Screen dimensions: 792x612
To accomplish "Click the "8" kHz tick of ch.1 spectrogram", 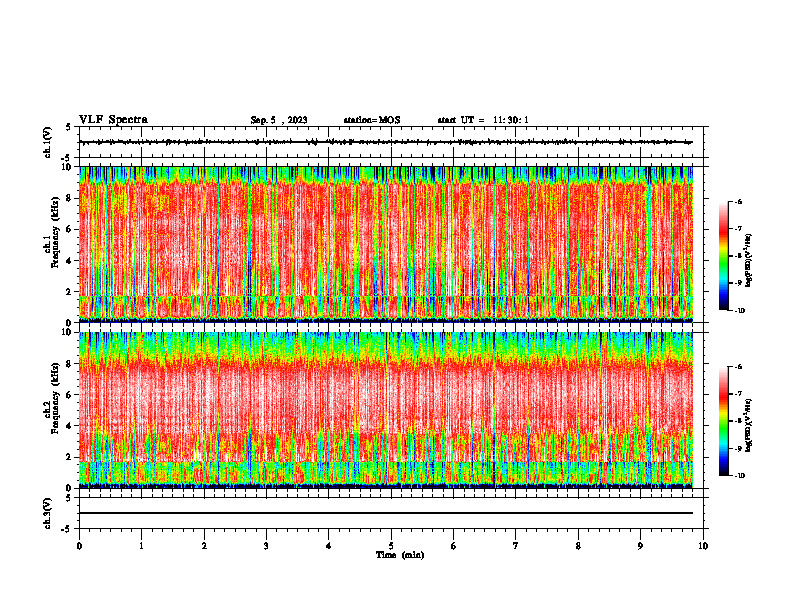I will [70, 198].
